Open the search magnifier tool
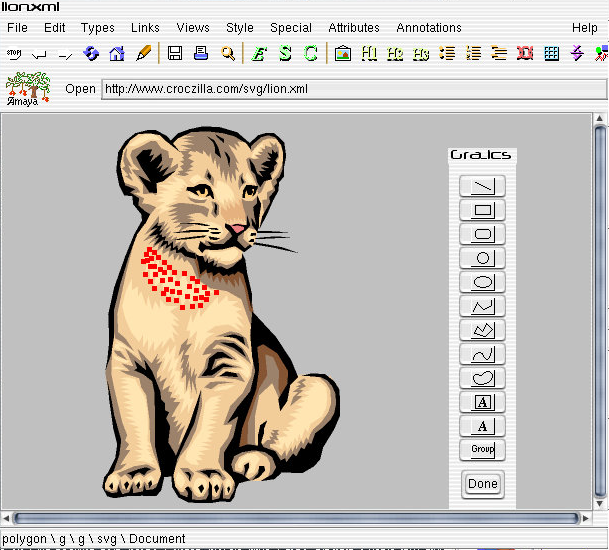609x550 pixels. pyautogui.click(x=228, y=53)
